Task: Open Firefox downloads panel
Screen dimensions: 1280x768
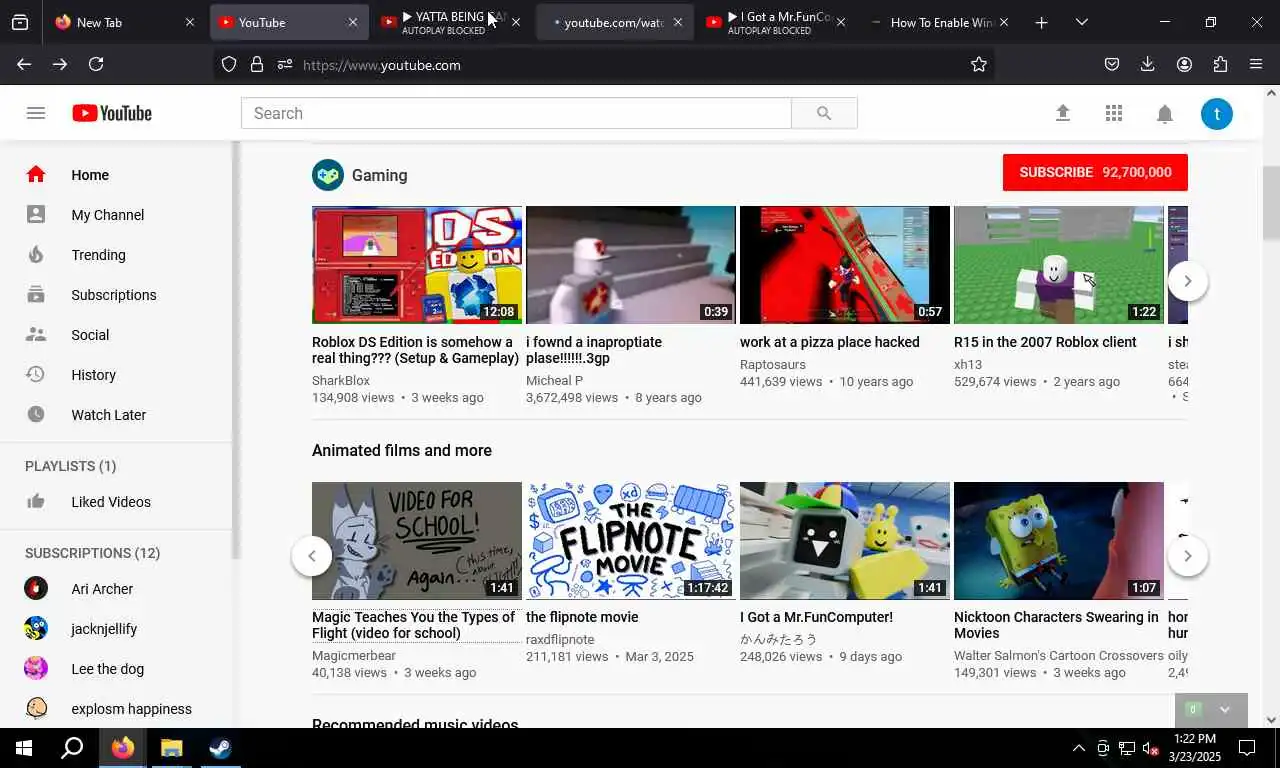Action: click(1148, 64)
